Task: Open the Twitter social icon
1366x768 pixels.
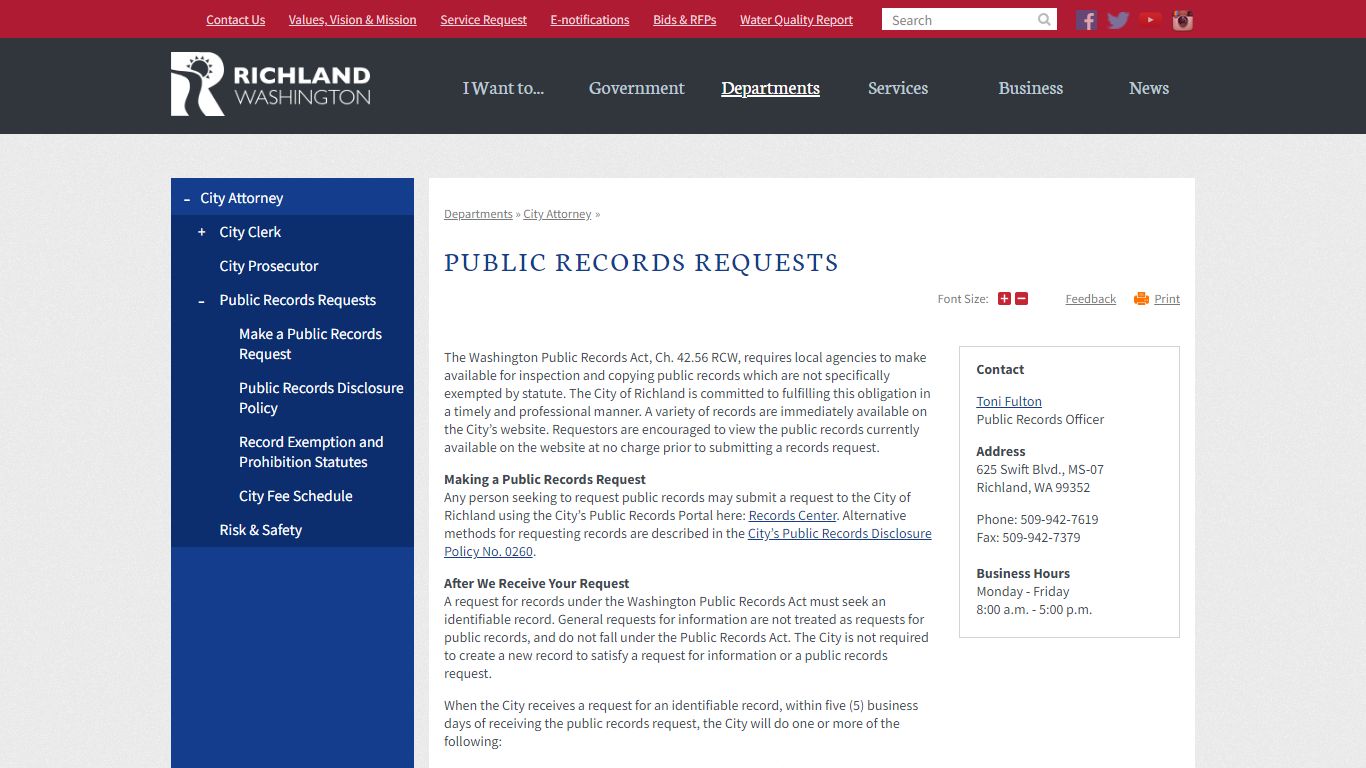Action: coord(1118,20)
